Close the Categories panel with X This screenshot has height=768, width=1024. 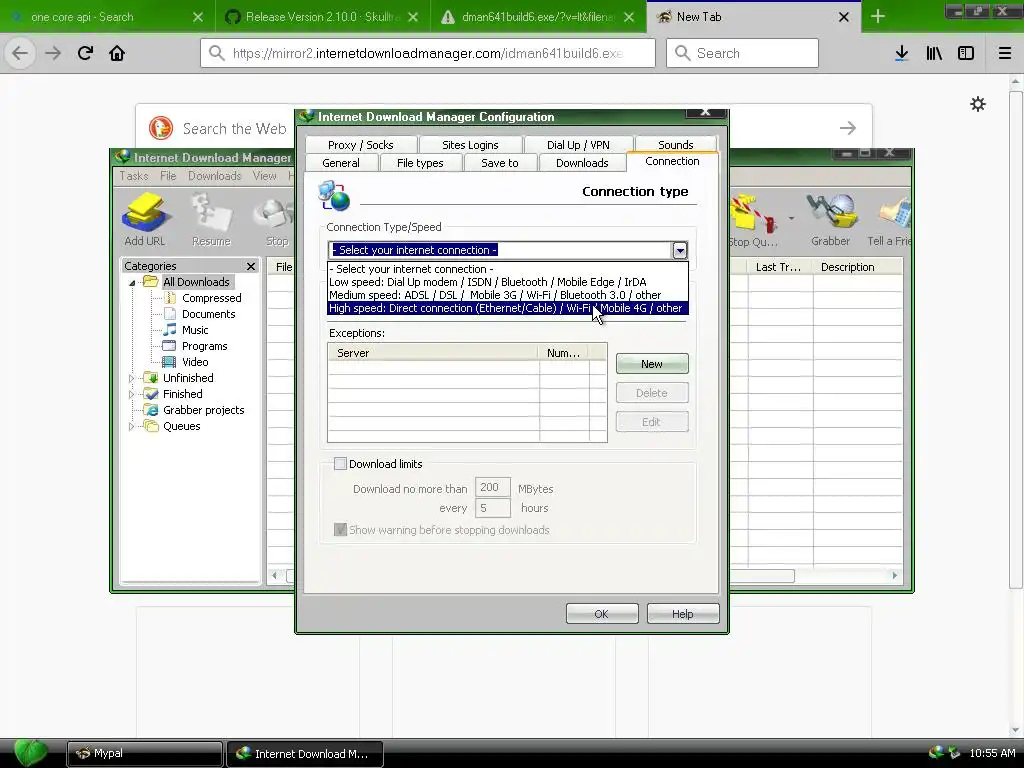tap(251, 266)
